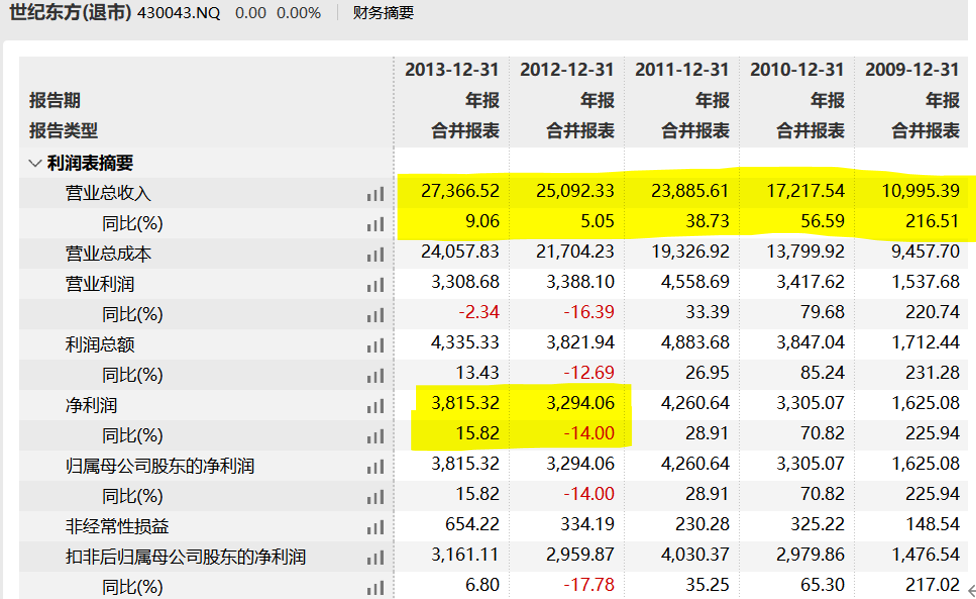Select the 2009-12-31 column header
The width and height of the screenshot is (976, 599).
point(912,69)
